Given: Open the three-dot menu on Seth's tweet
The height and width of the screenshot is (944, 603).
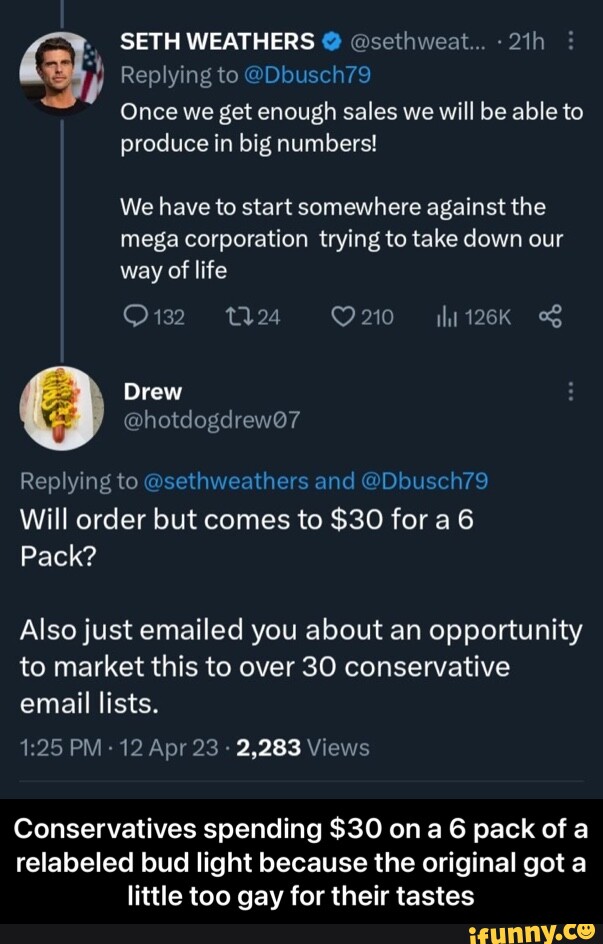Looking at the screenshot, I should [x=571, y=41].
